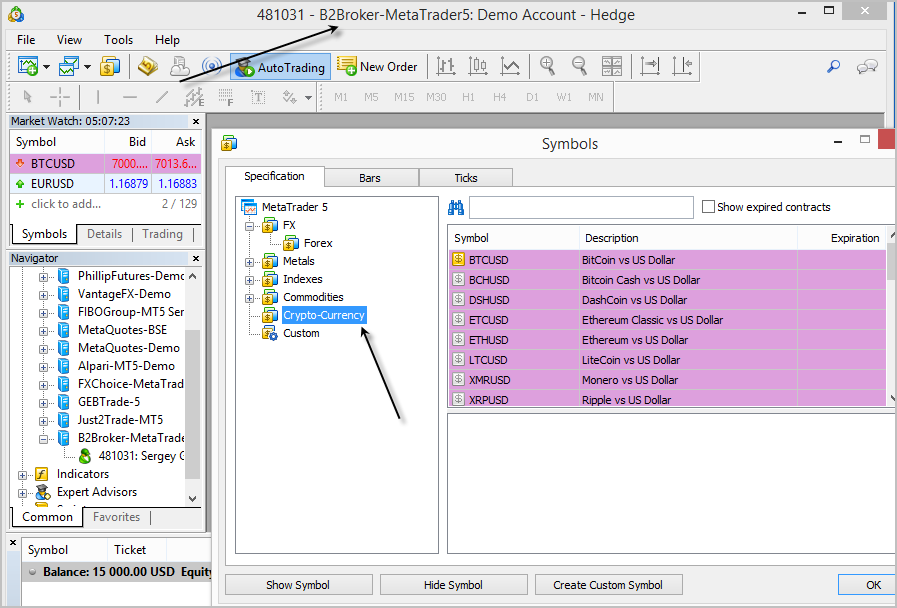
Task: Click the search magnifier icon at top right
Action: click(x=834, y=67)
